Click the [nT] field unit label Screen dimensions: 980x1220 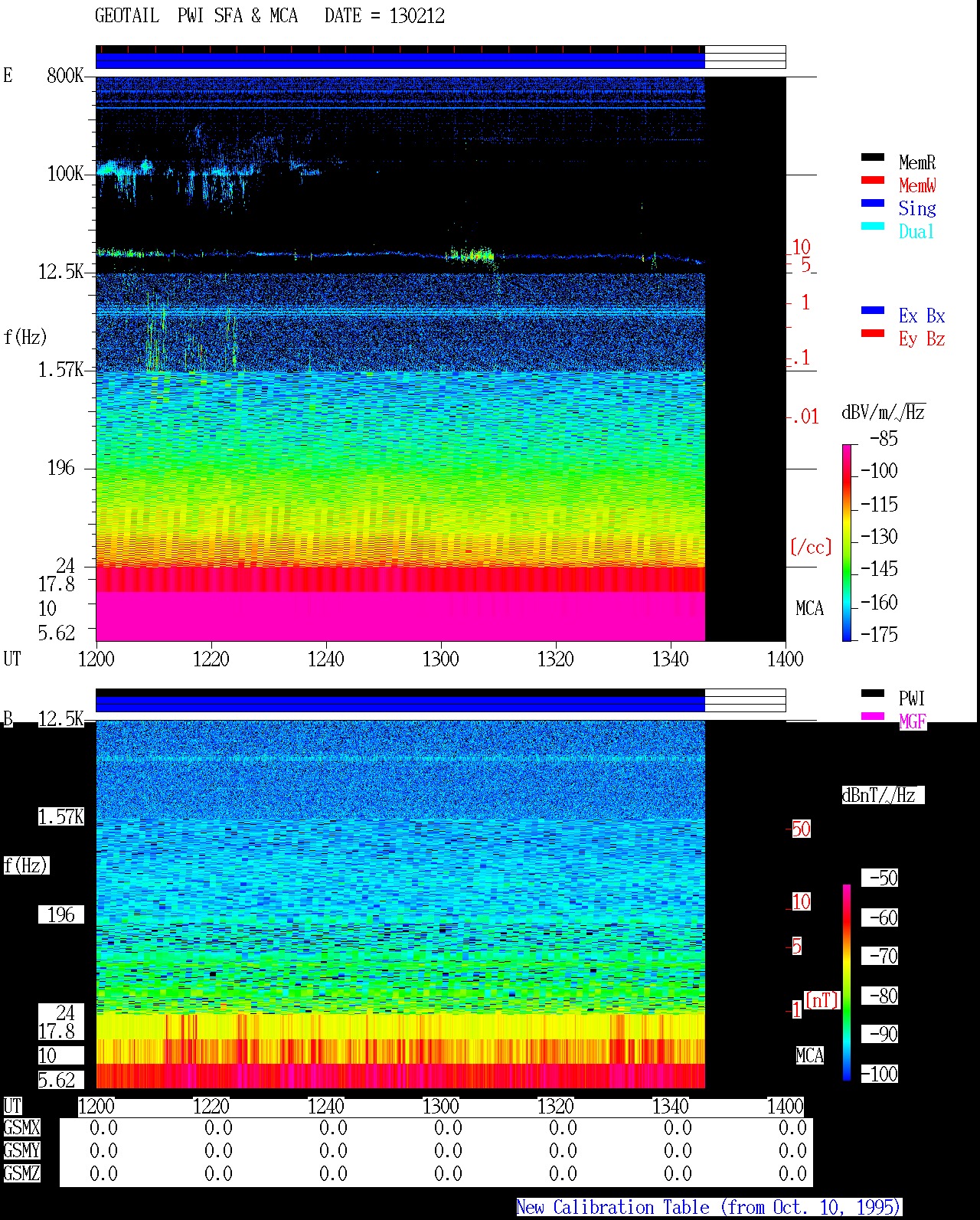[x=822, y=1000]
